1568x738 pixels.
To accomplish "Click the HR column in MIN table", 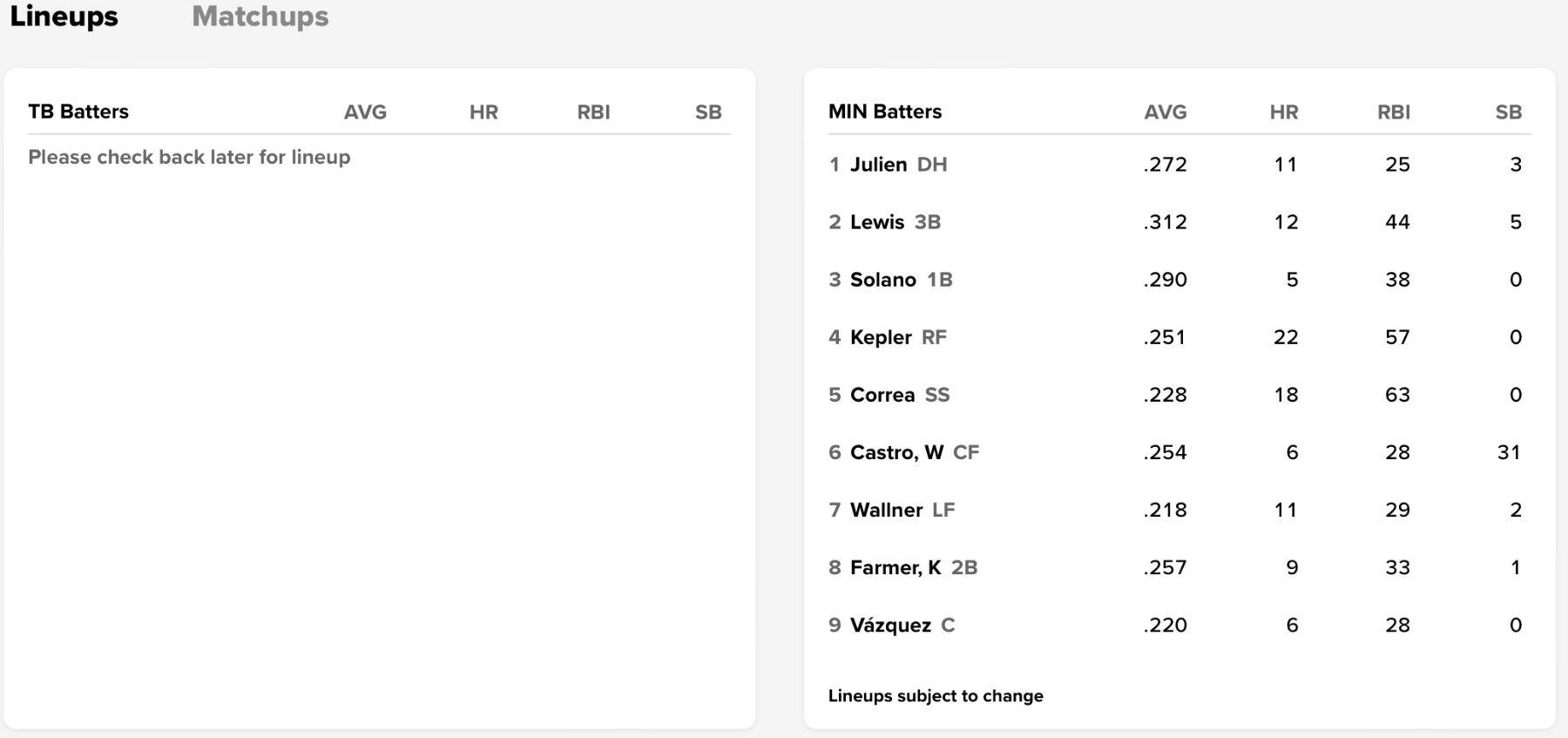I will 1283,112.
